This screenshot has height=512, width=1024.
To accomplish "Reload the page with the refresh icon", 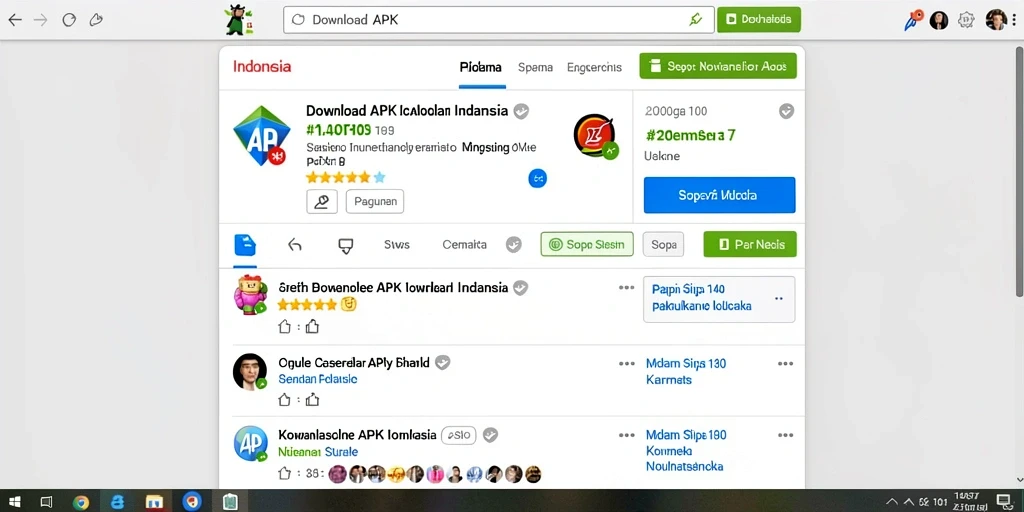I will (x=69, y=20).
